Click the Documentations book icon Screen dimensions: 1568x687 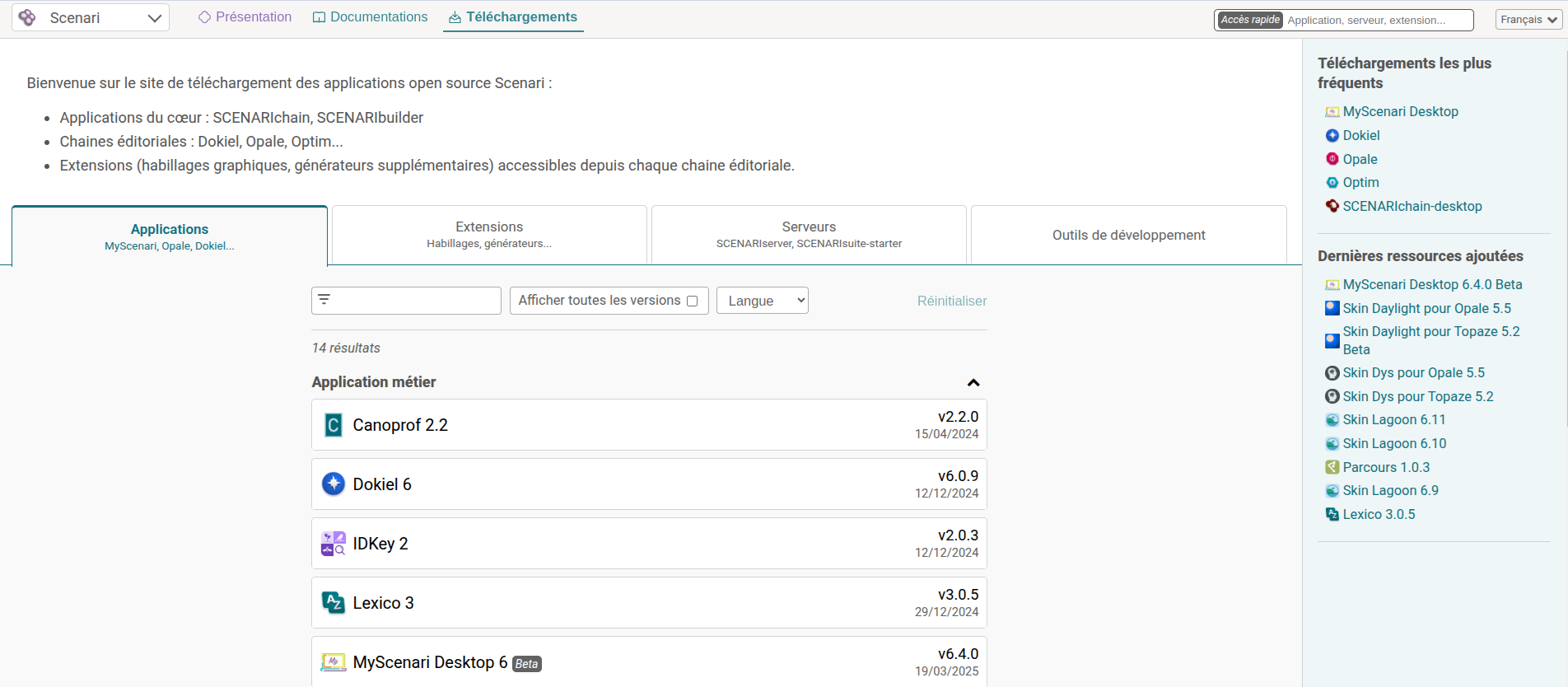point(320,17)
